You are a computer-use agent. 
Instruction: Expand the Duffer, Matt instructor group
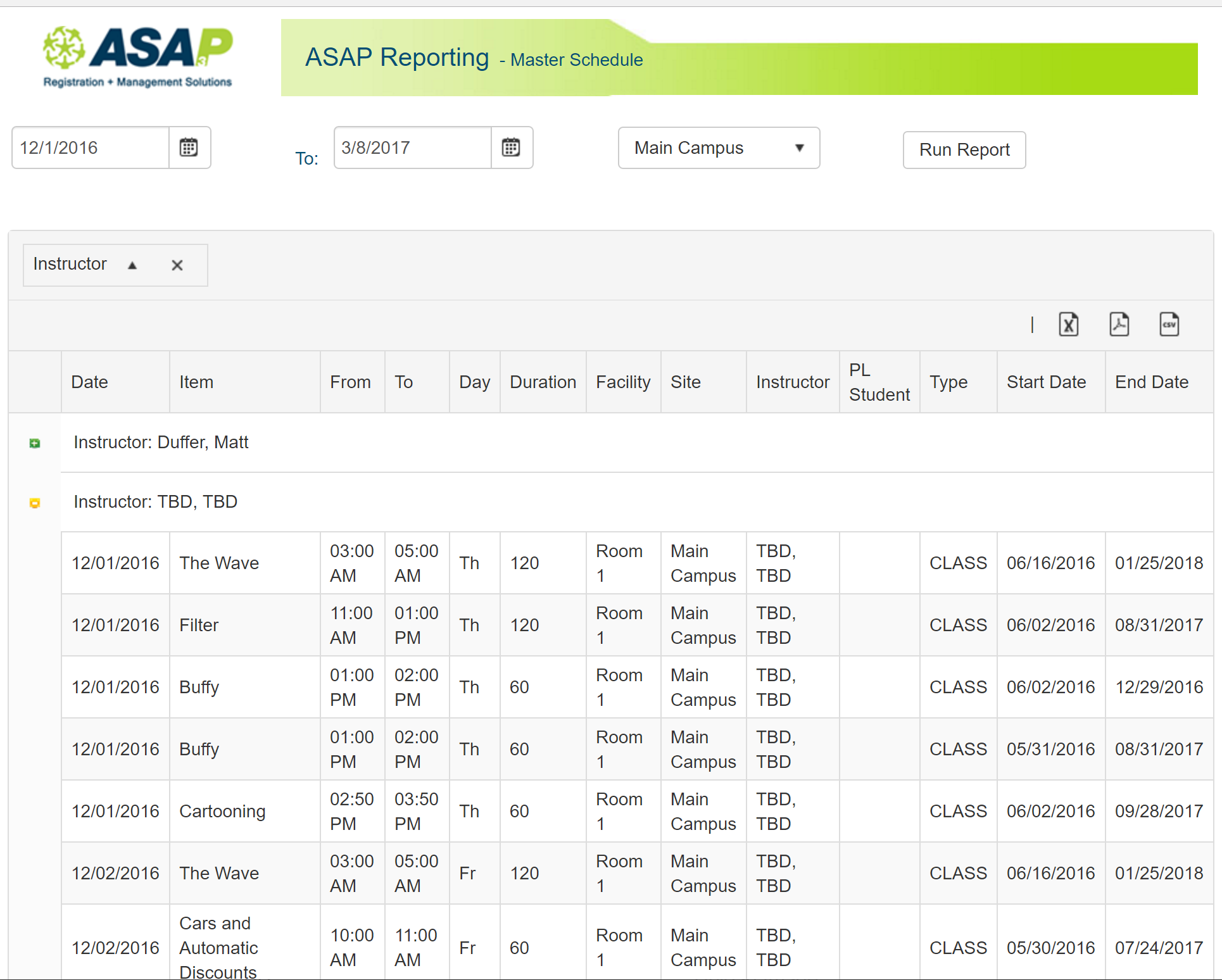click(x=35, y=443)
